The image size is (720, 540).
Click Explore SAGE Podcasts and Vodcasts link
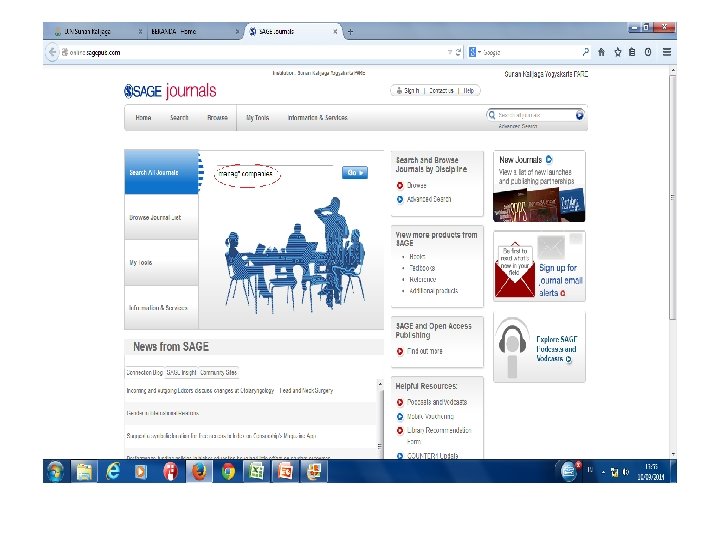click(x=556, y=349)
